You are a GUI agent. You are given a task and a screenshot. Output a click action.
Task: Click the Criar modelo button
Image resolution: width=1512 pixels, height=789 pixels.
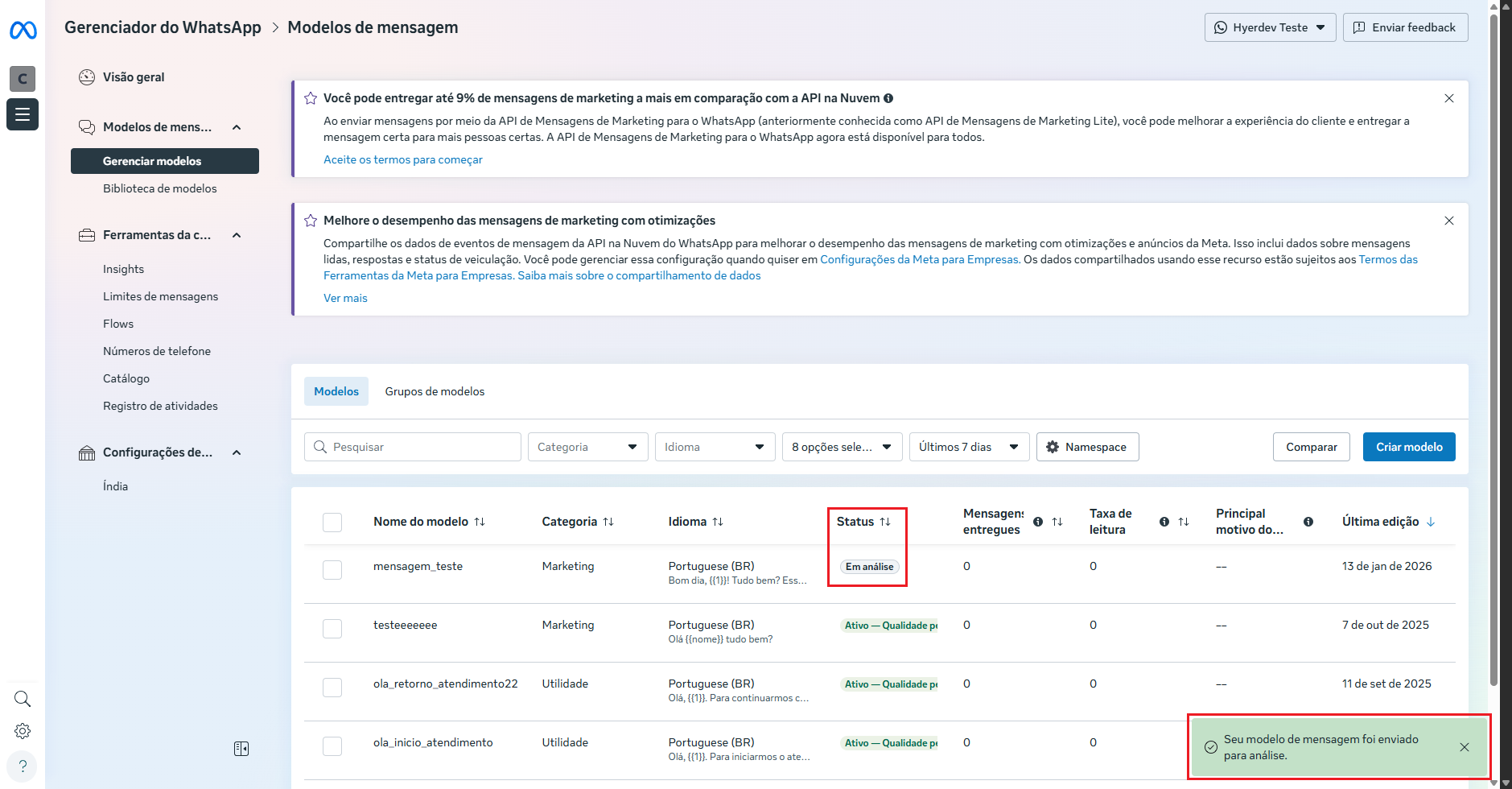click(1408, 447)
